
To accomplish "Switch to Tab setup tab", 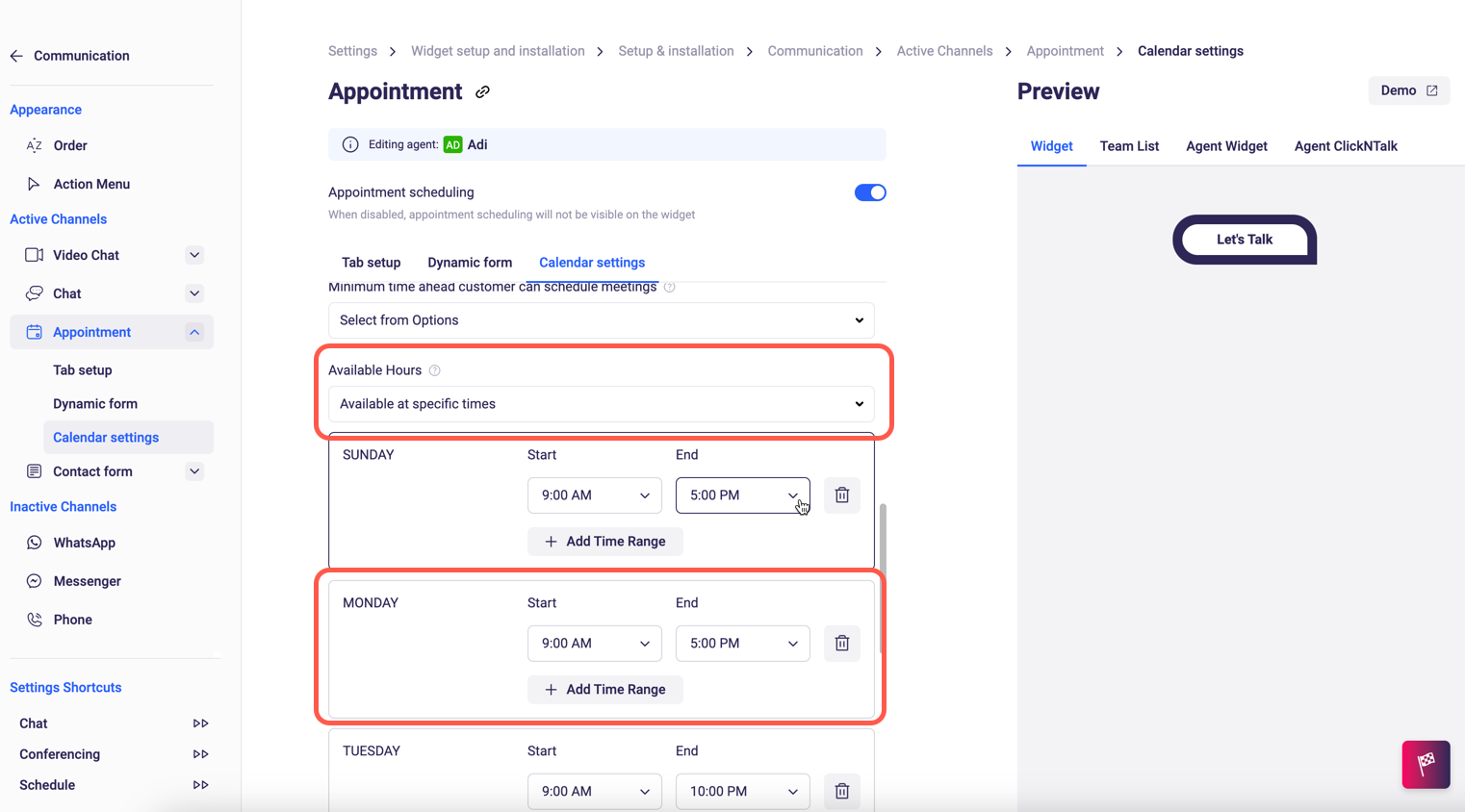I will (371, 263).
